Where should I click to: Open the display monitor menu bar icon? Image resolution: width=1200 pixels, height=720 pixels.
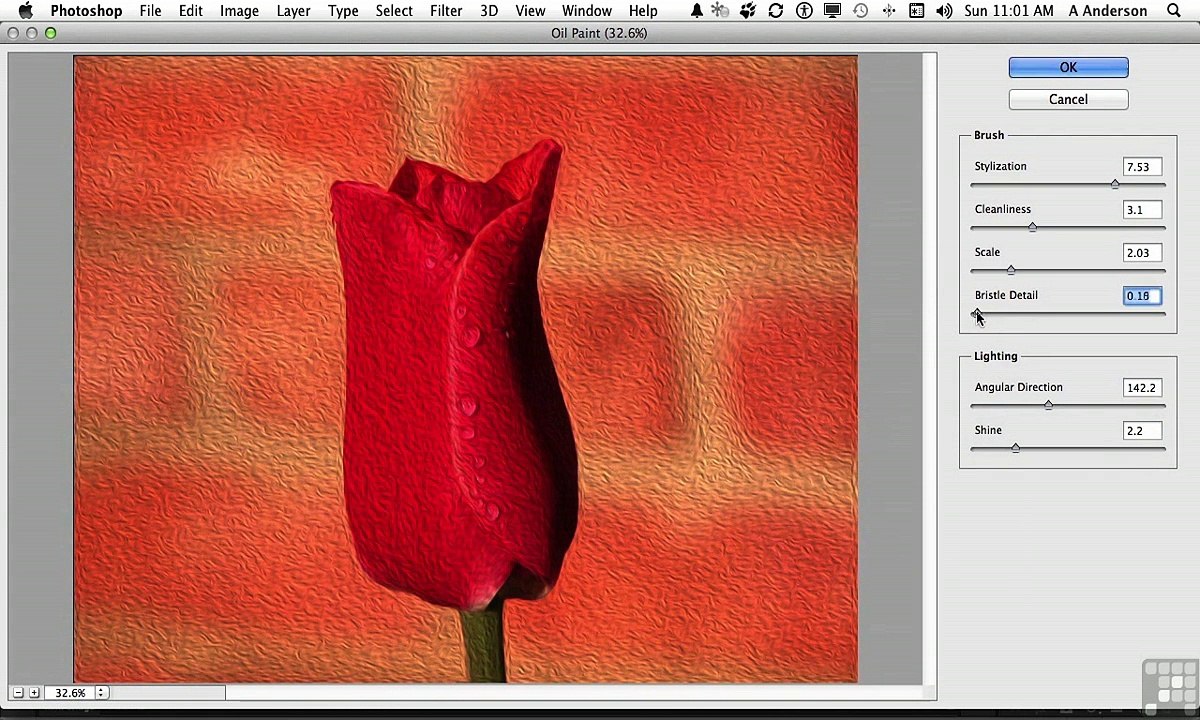832,11
